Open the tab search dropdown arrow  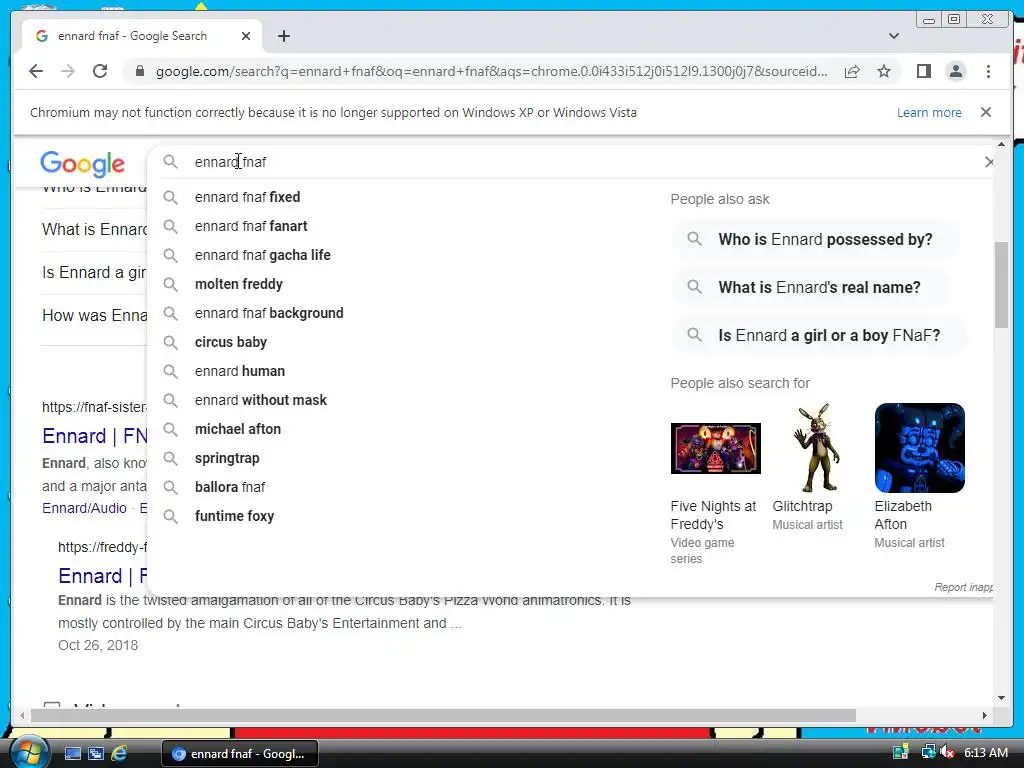pyautogui.click(x=893, y=36)
